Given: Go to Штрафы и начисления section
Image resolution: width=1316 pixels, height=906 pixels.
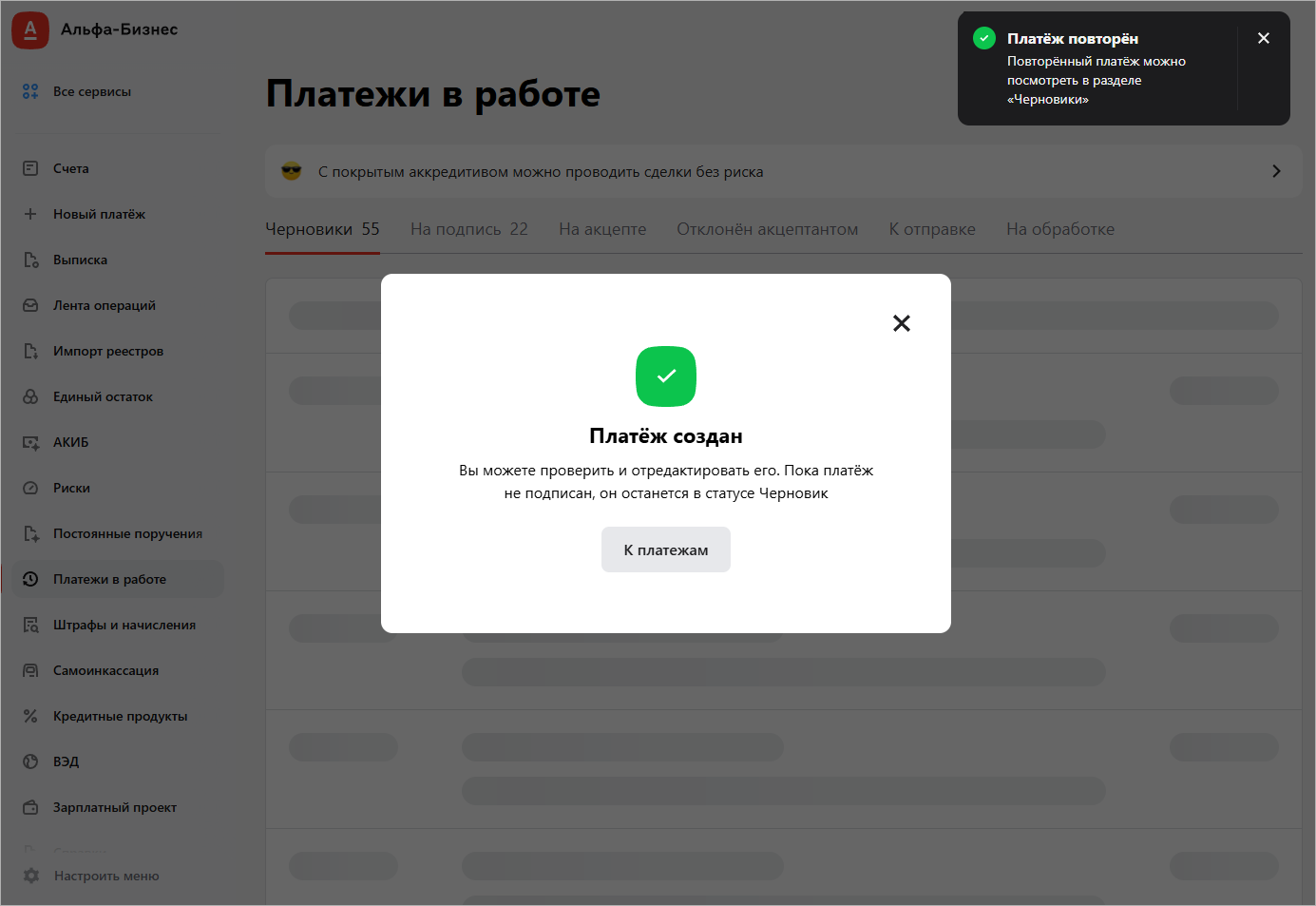Looking at the screenshot, I should pos(124,625).
